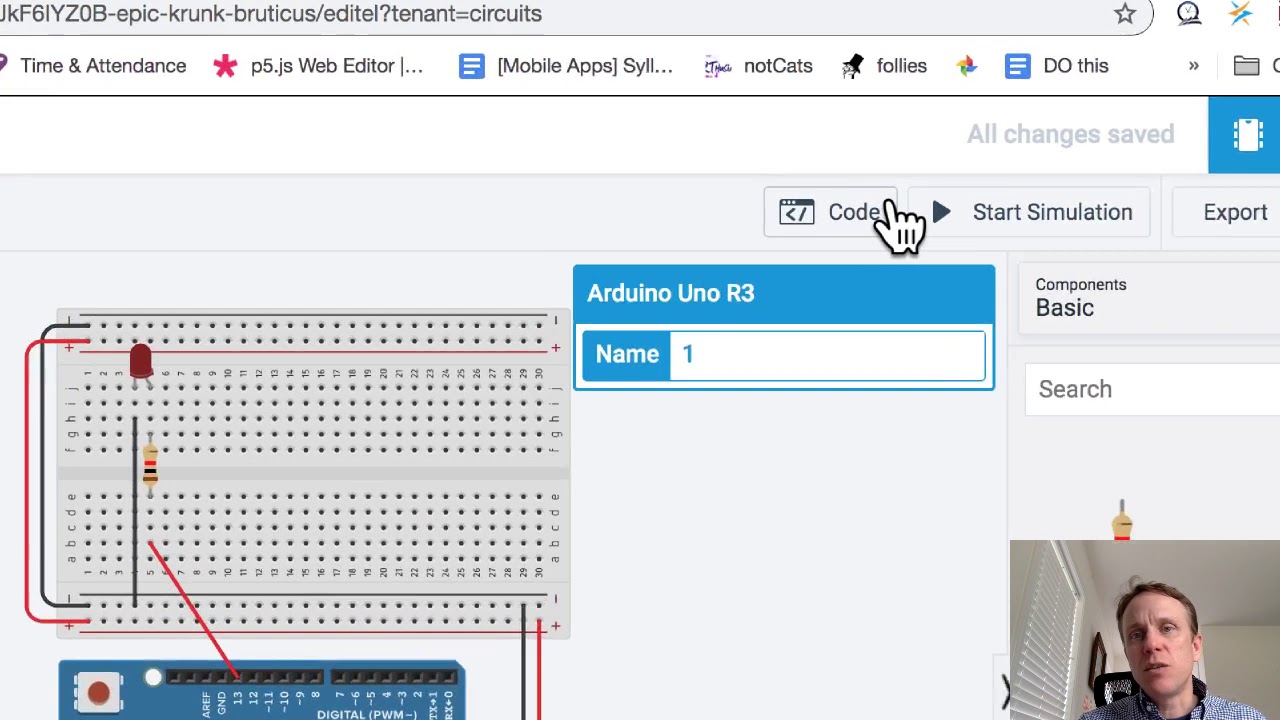The image size is (1280, 720).
Task: Open the components view icon in blue header
Action: pyautogui.click(x=1246, y=135)
